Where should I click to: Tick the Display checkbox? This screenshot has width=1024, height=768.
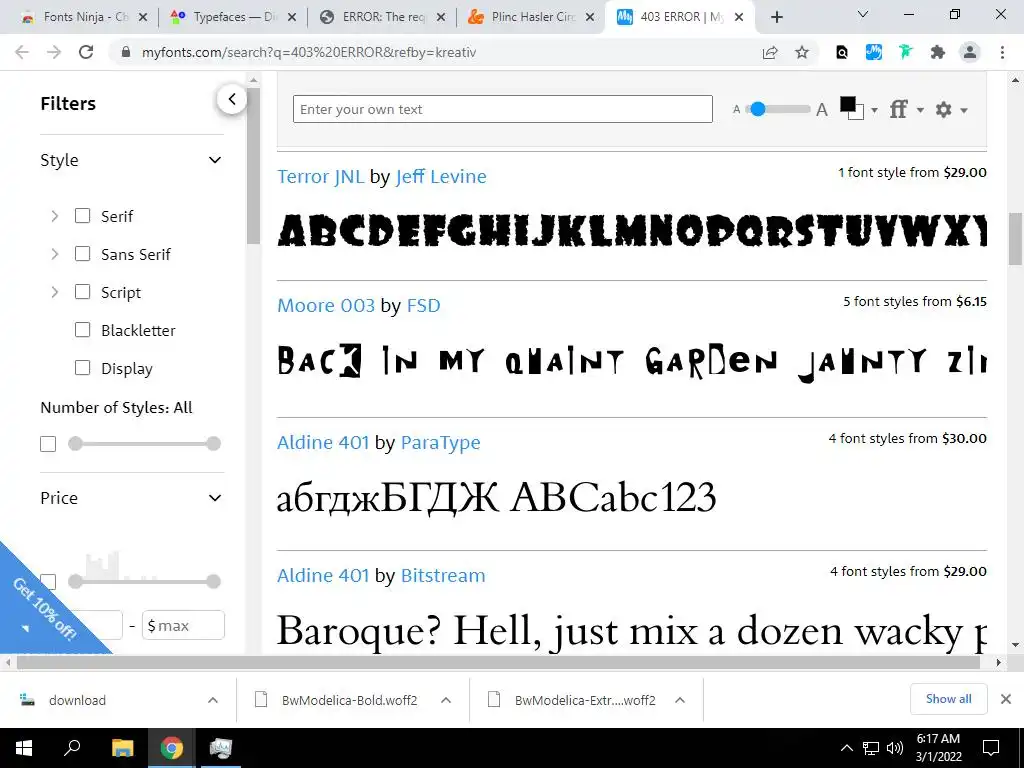(82, 368)
